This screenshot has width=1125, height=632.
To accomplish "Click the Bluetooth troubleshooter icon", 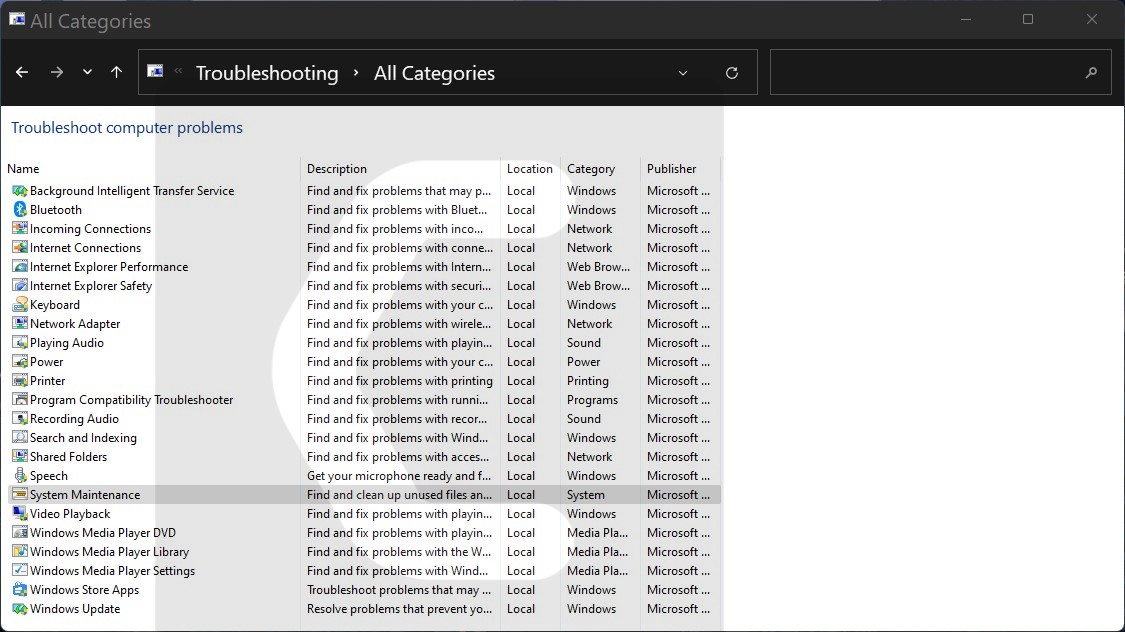I will click(20, 209).
